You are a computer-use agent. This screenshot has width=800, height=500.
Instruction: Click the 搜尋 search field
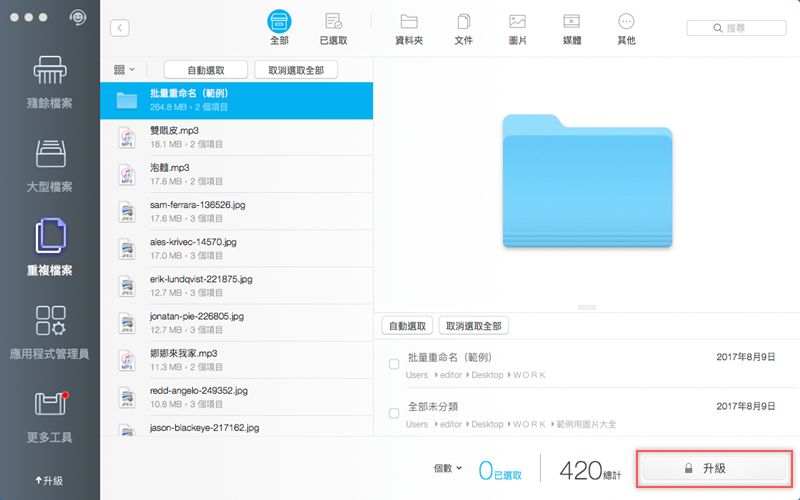click(x=736, y=28)
